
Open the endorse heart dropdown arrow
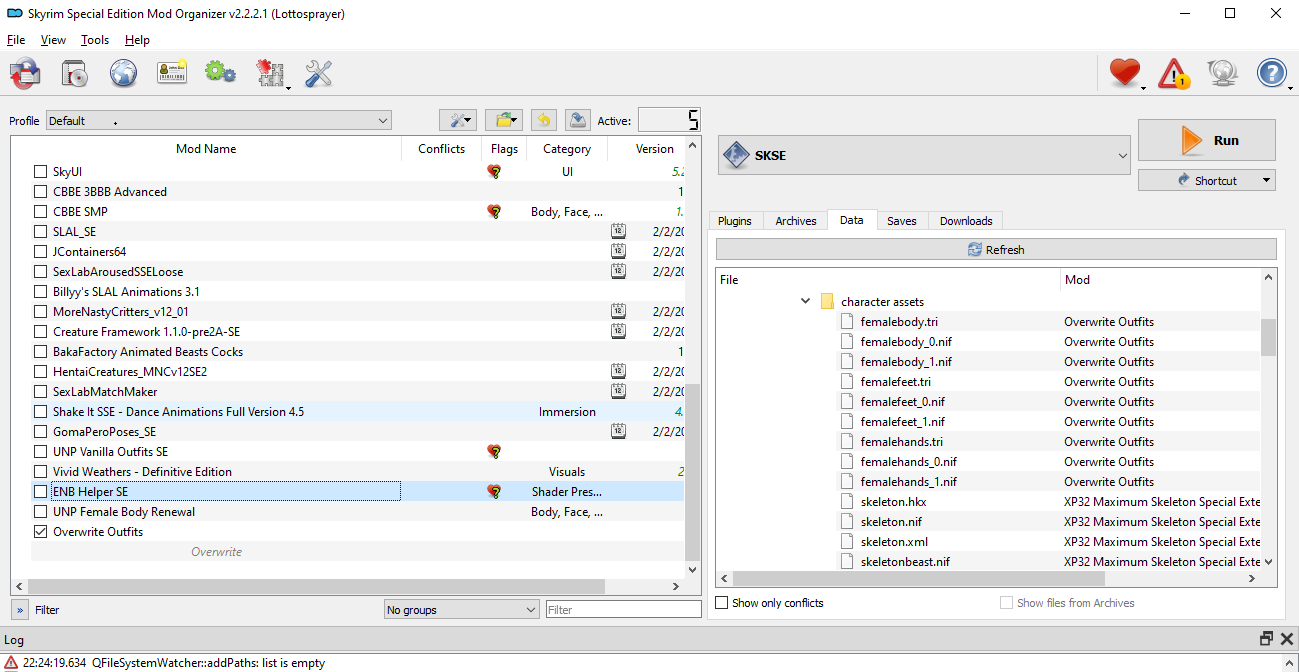tap(1144, 88)
